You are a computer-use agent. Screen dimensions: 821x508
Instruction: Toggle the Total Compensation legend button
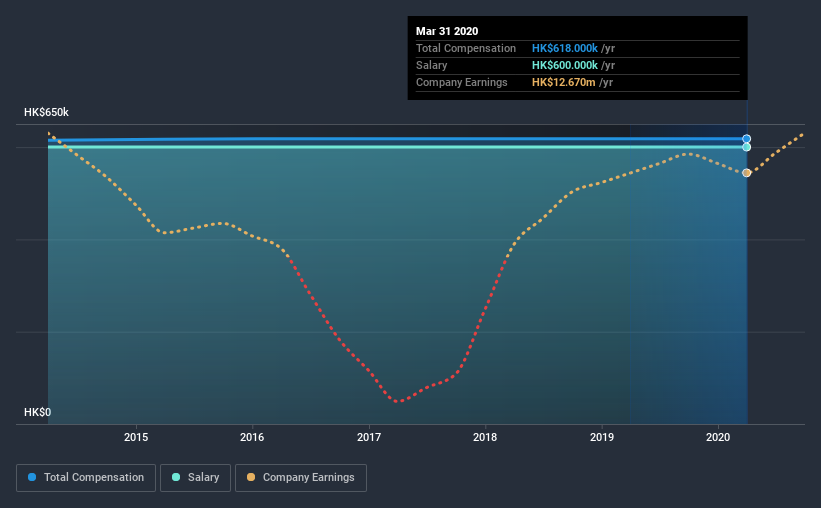pyautogui.click(x=86, y=478)
